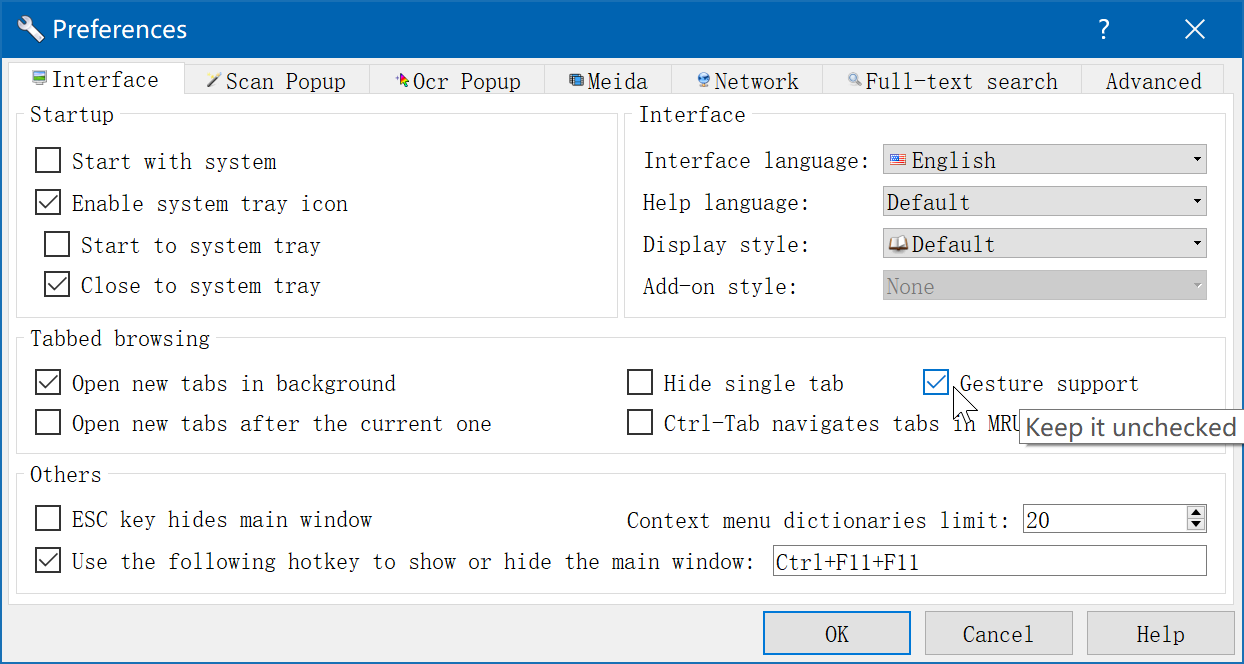Click the question mark help icon
The width and height of the screenshot is (1244, 664).
click(x=1103, y=29)
